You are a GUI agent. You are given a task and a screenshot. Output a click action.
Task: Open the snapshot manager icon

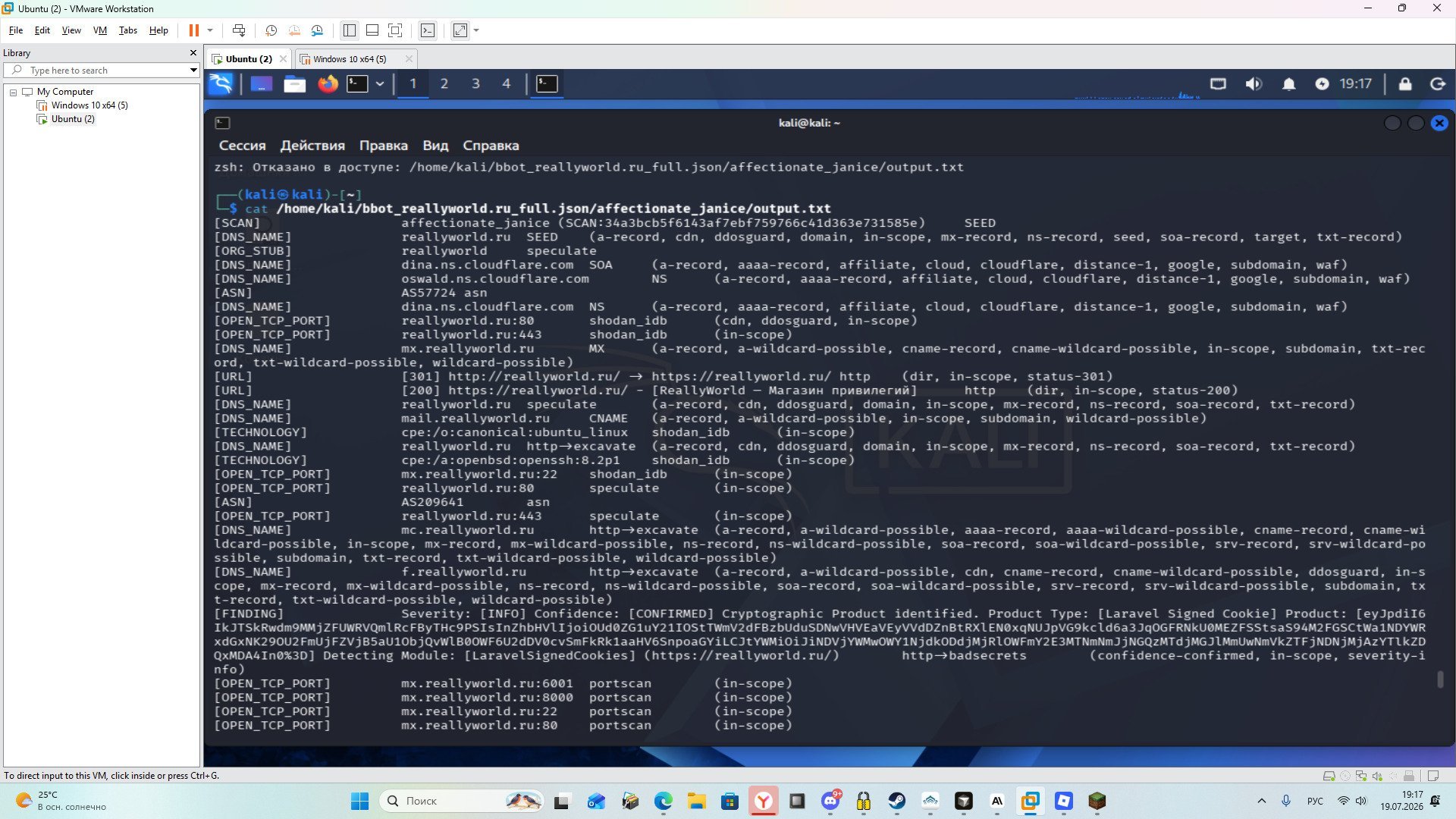317,30
